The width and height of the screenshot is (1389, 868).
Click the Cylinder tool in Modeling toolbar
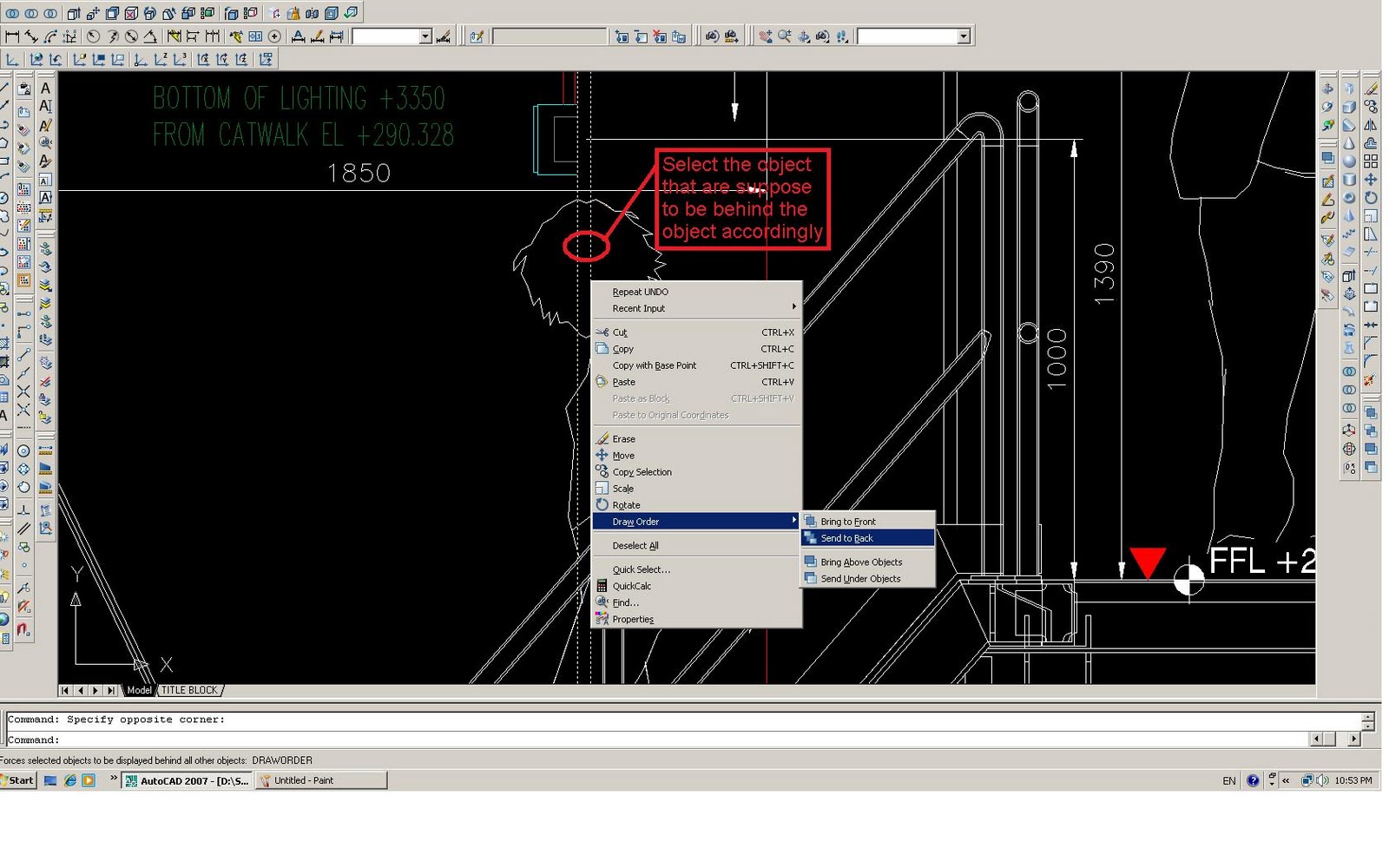click(1349, 180)
